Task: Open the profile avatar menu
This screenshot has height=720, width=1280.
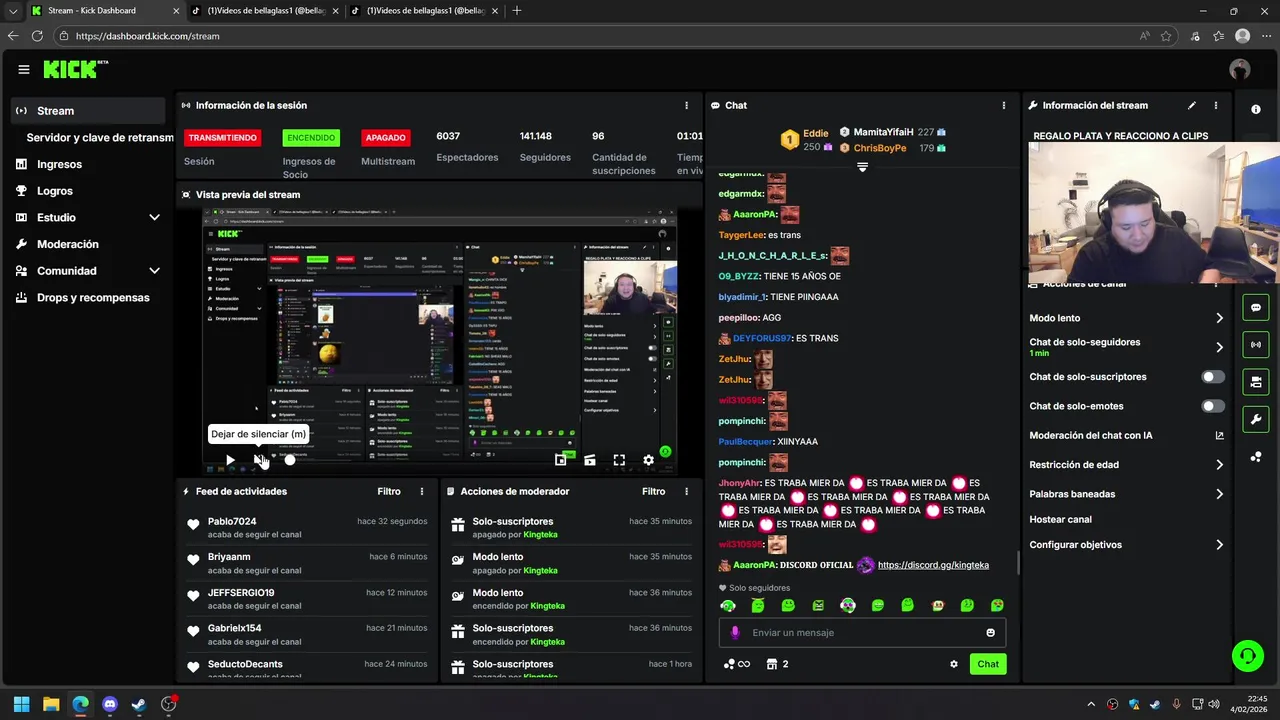Action: 1240,69
